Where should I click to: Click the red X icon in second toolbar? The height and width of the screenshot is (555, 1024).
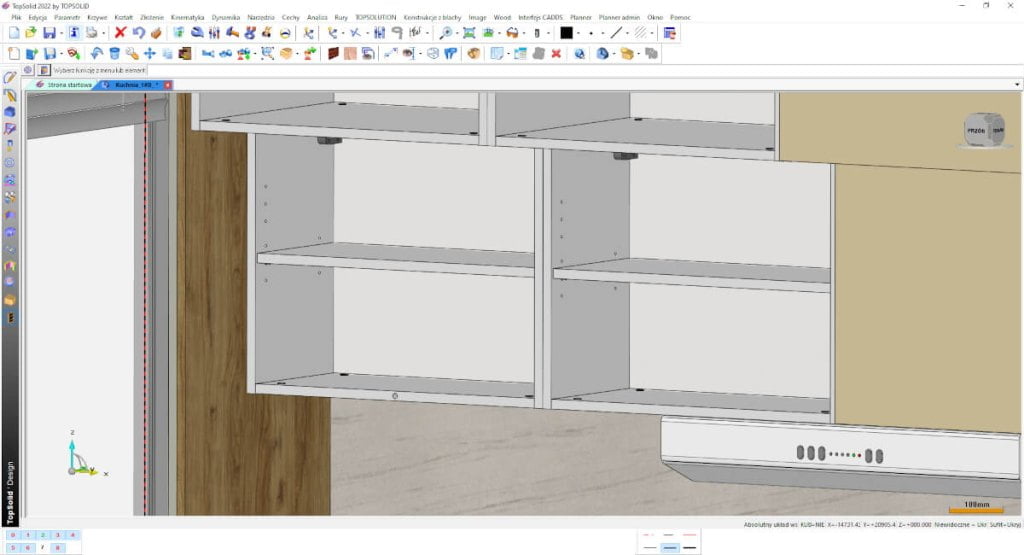[x=556, y=54]
